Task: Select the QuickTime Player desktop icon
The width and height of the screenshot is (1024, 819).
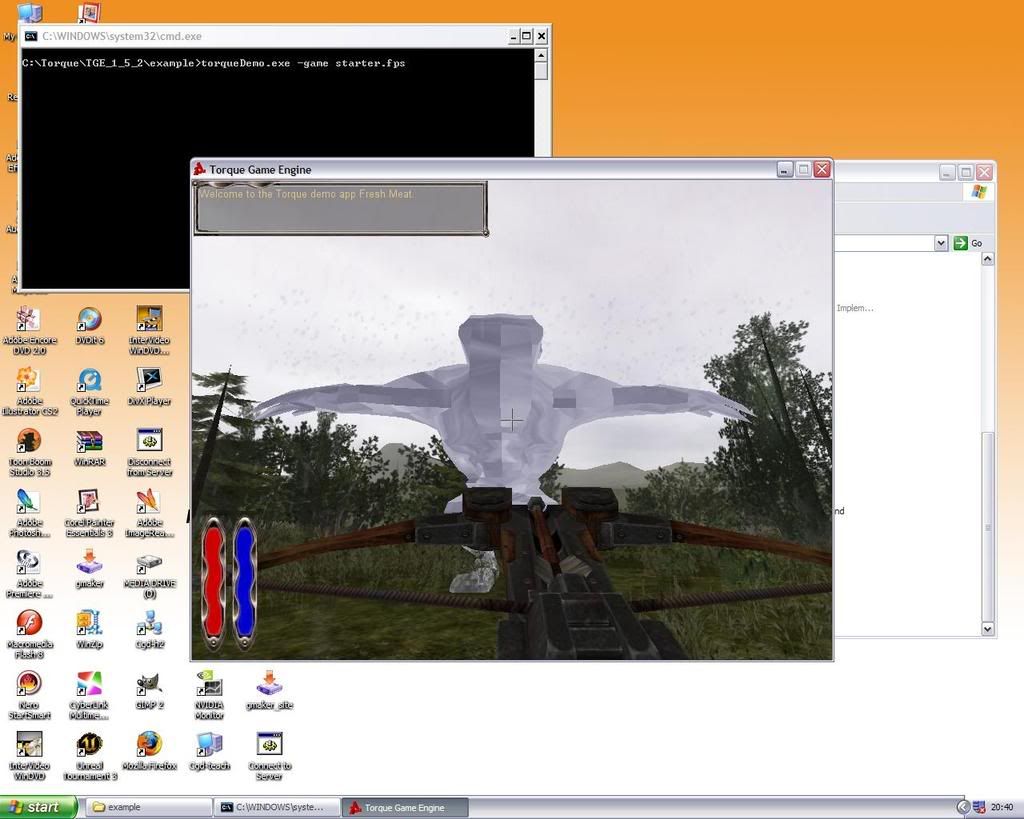Action: point(89,391)
